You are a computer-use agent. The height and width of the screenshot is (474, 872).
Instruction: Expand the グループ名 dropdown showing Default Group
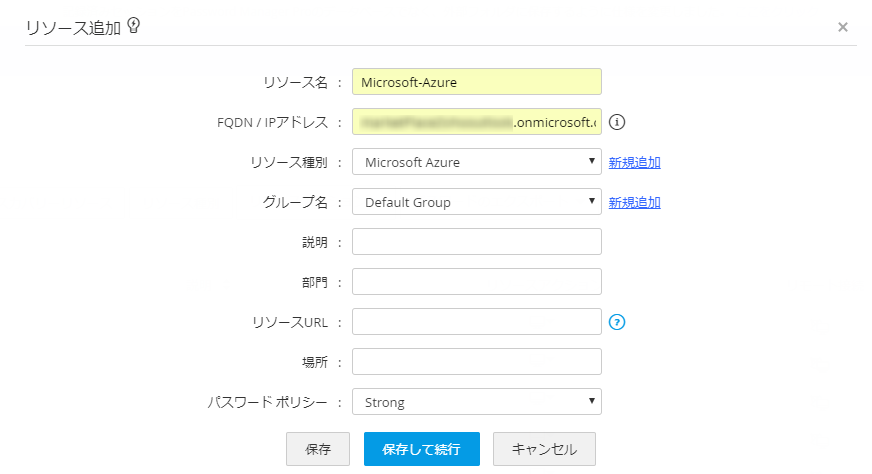coord(476,202)
